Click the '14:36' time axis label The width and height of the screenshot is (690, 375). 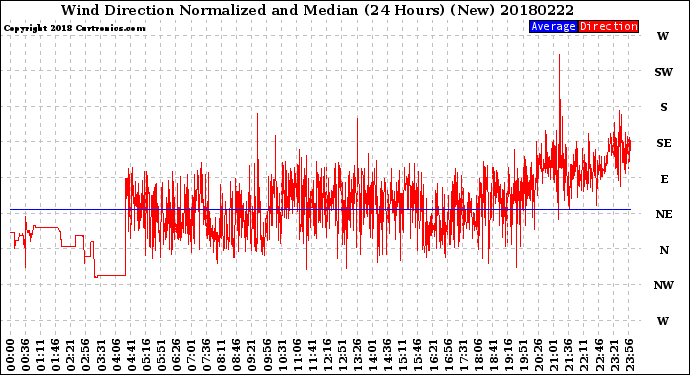point(388,355)
